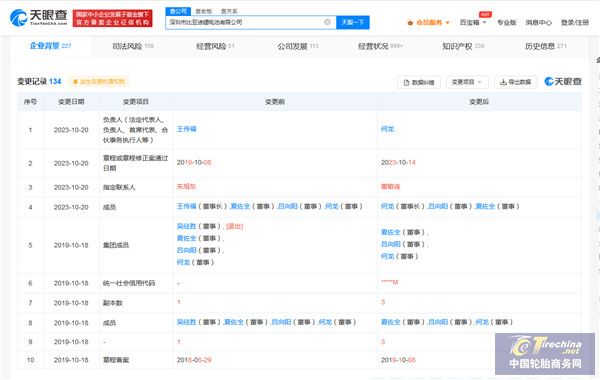Select the 查关系 search type tab
Viewport: 600px width, 380px height.
point(229,11)
